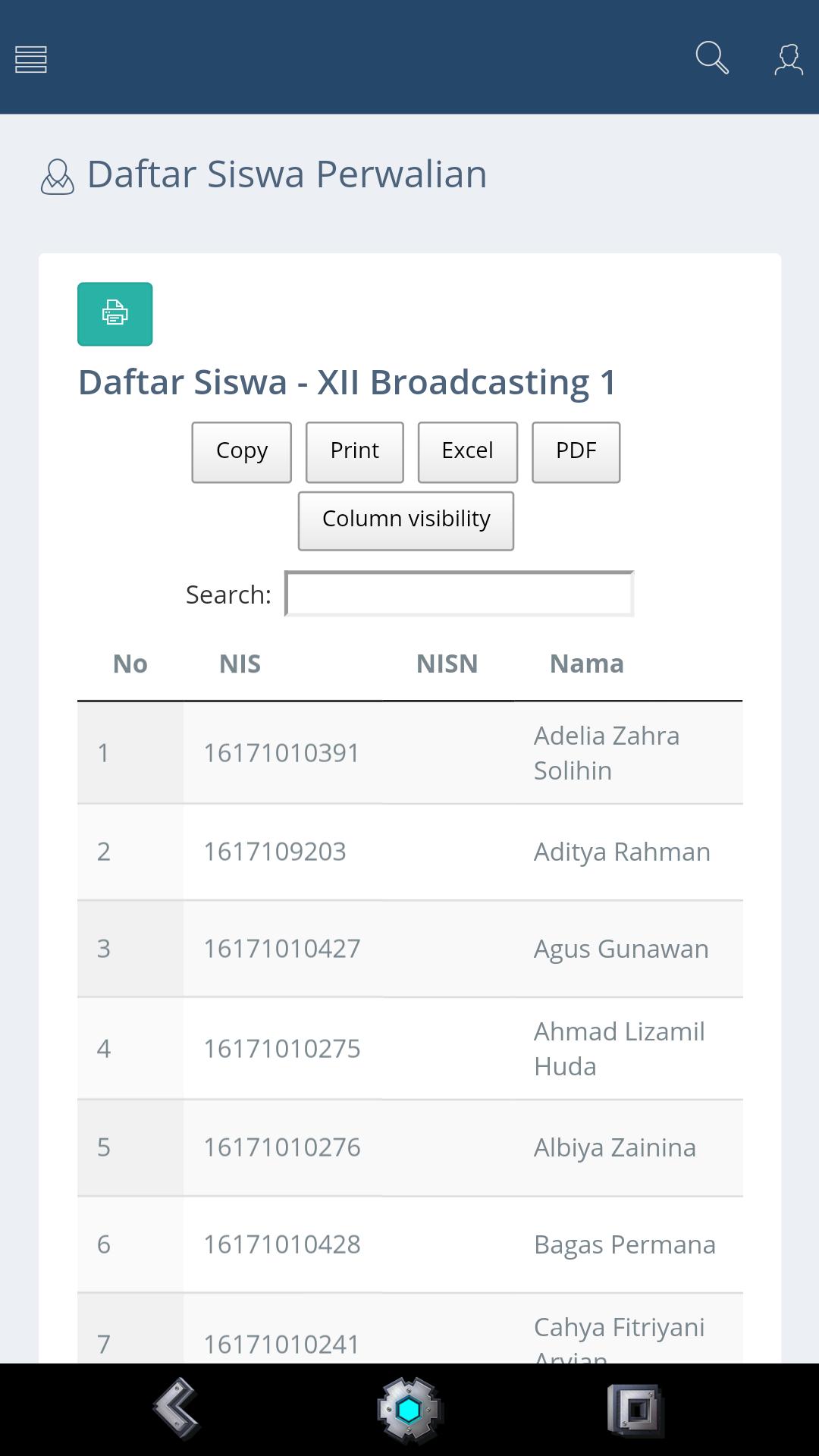
Task: Sort table by NIS column
Action: tap(240, 664)
